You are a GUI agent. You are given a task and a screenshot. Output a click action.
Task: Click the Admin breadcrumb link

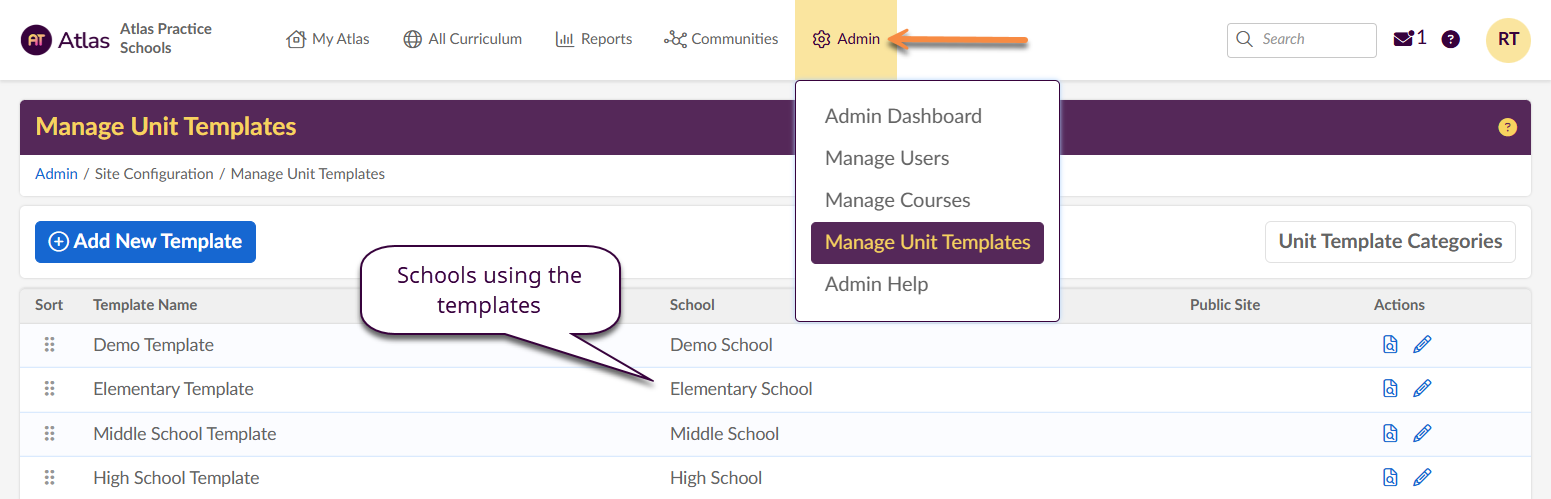tap(56, 174)
